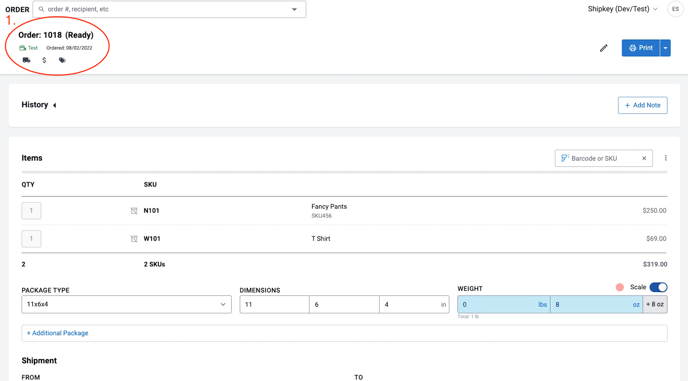Screen dimensions: 688x381
Task: Click the Add Note button
Action: point(642,105)
